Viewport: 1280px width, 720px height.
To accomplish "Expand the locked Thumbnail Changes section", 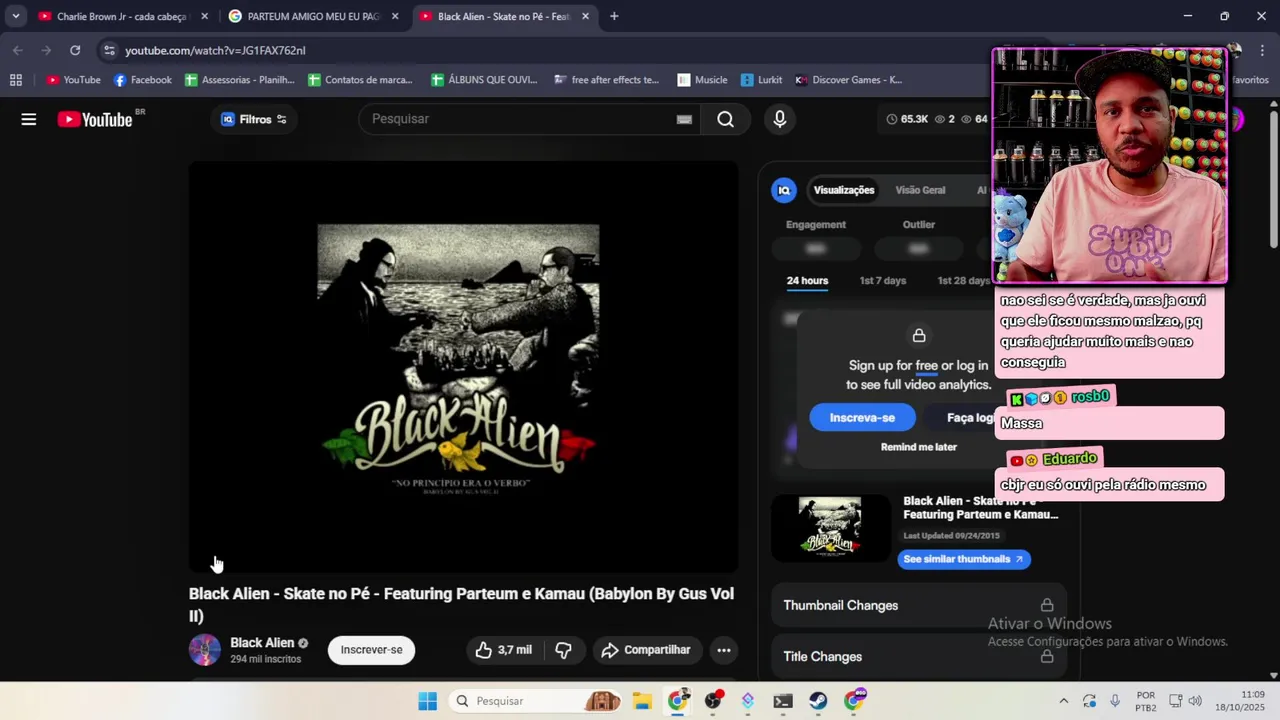I will coord(918,605).
